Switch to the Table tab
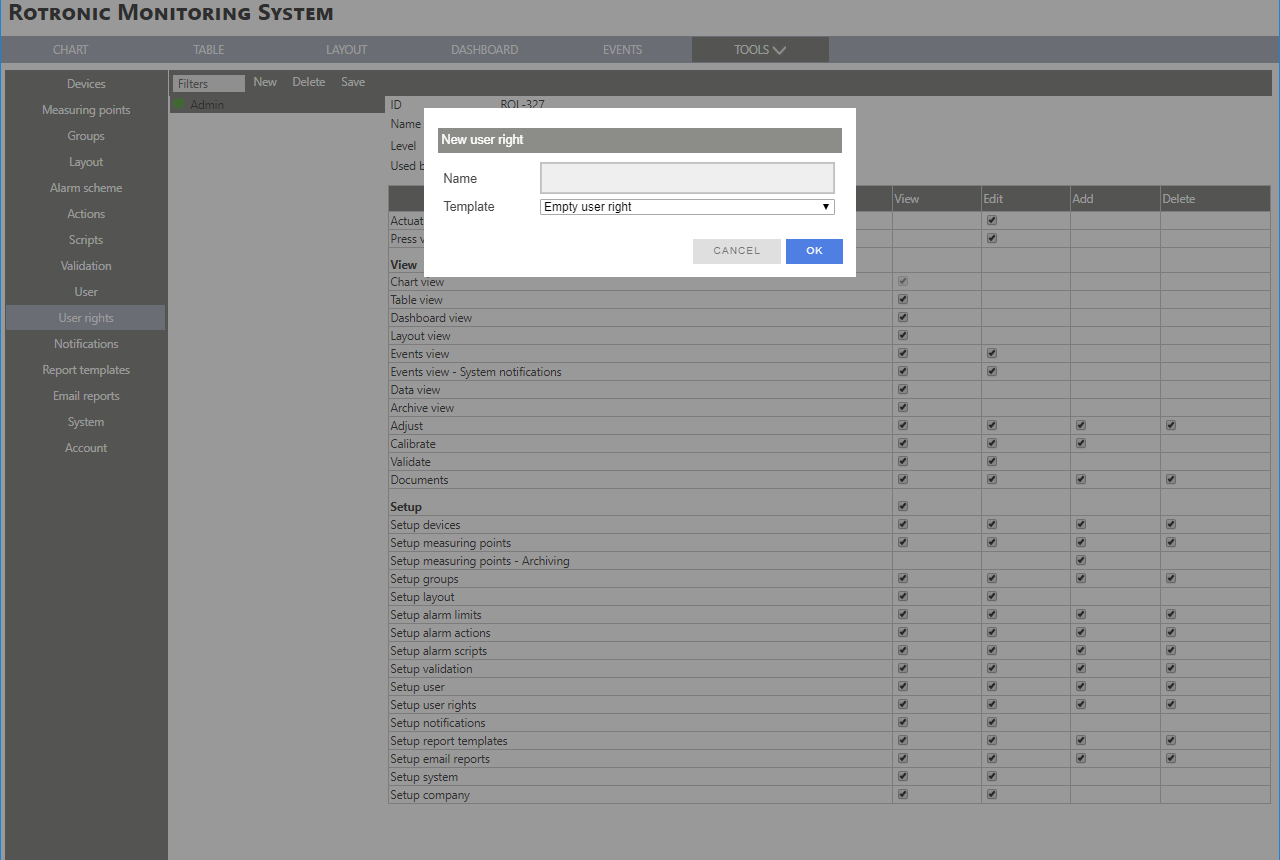 [x=209, y=50]
